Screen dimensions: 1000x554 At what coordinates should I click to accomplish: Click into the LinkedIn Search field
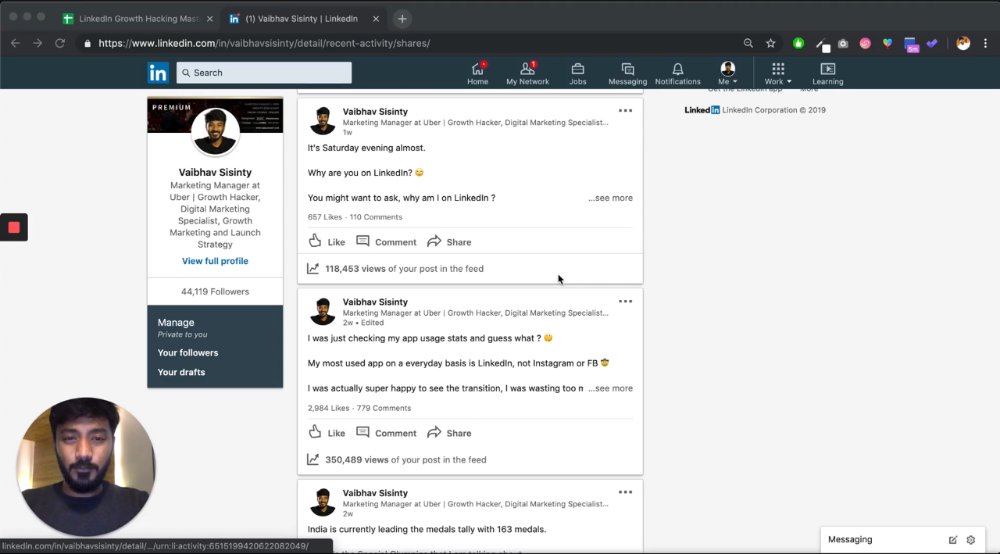(264, 73)
